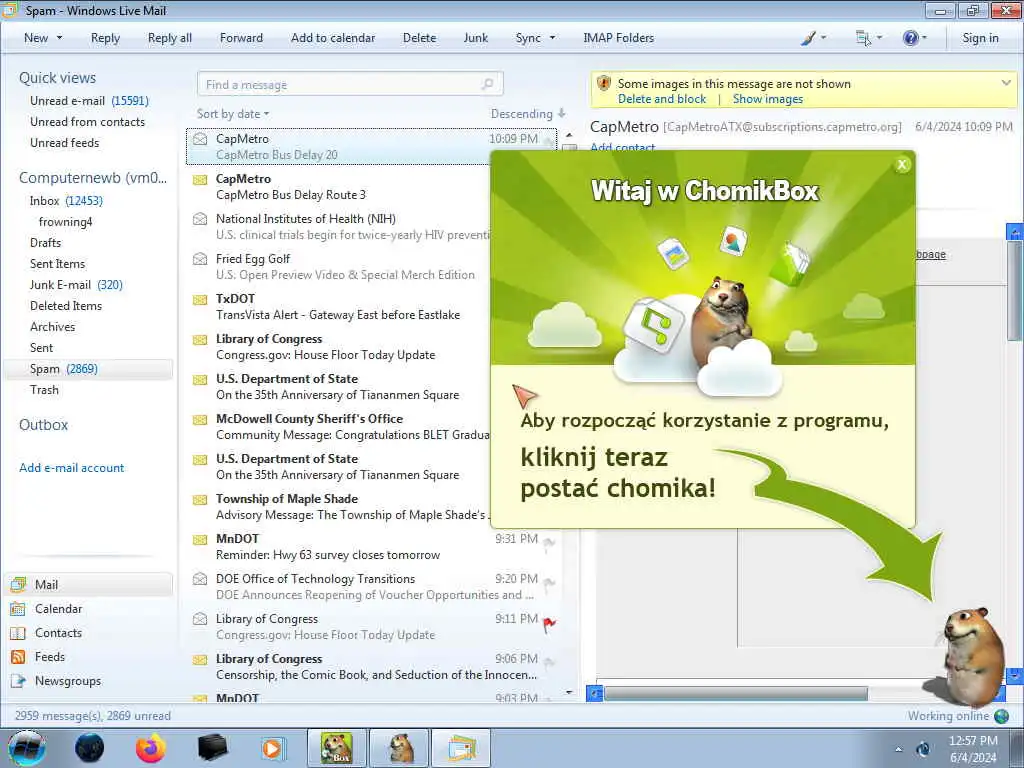Click the search magnifier icon
Screen dimensions: 1024x768
coord(487,84)
